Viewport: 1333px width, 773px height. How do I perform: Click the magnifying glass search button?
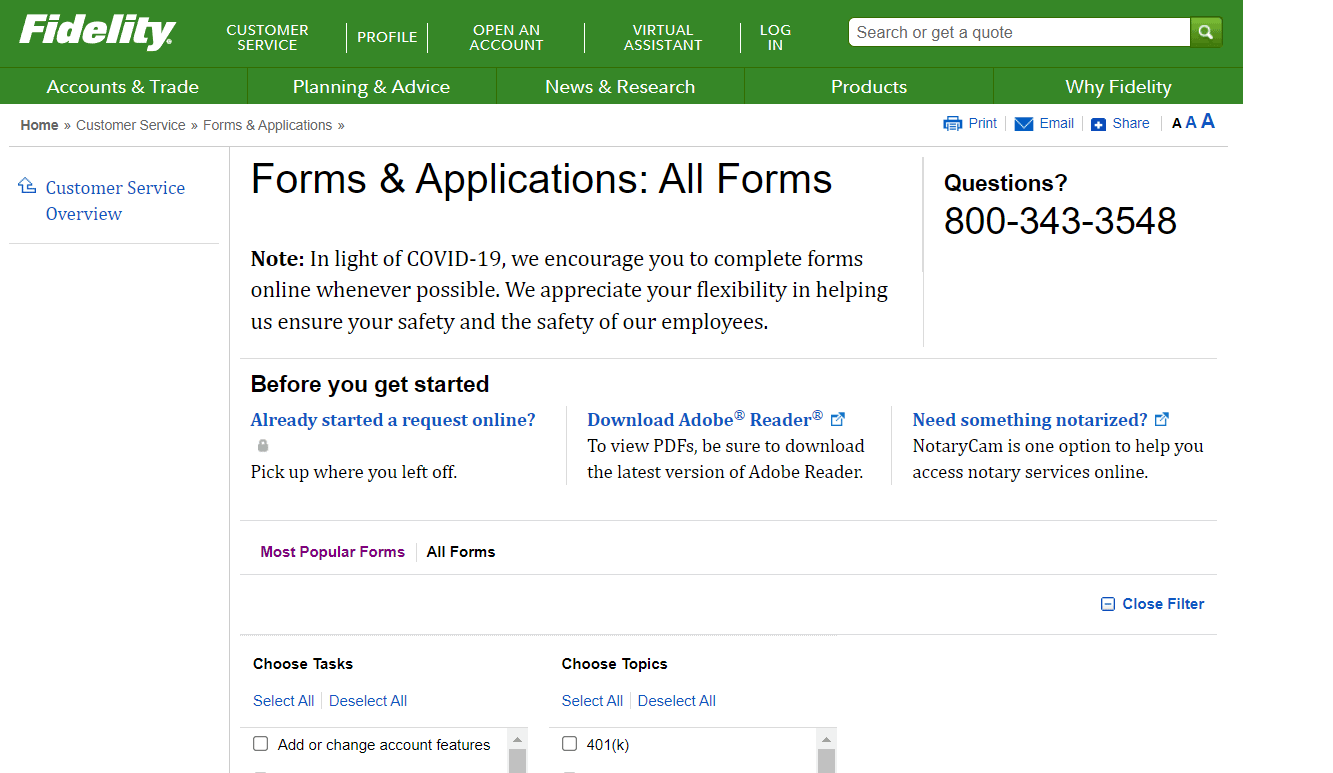tap(1206, 32)
